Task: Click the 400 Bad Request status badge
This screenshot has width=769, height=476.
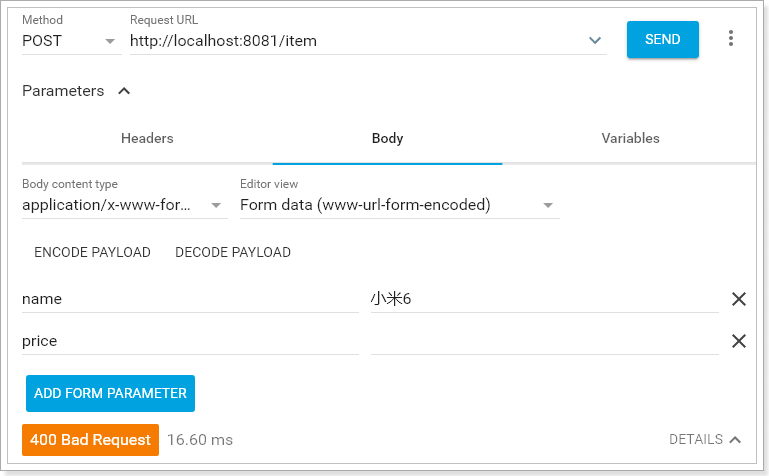Action: pos(90,439)
